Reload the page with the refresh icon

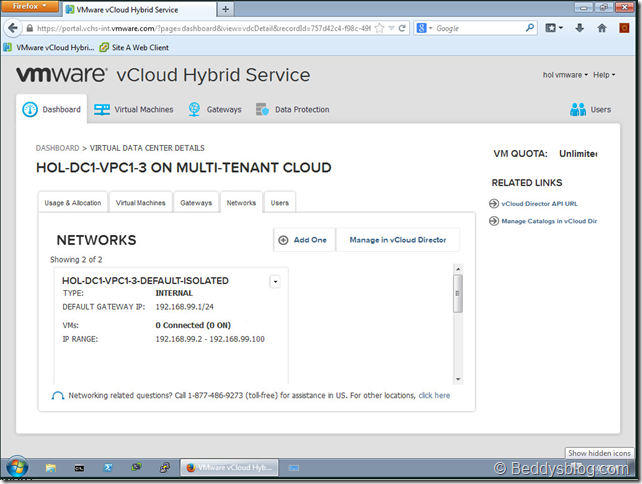click(402, 28)
